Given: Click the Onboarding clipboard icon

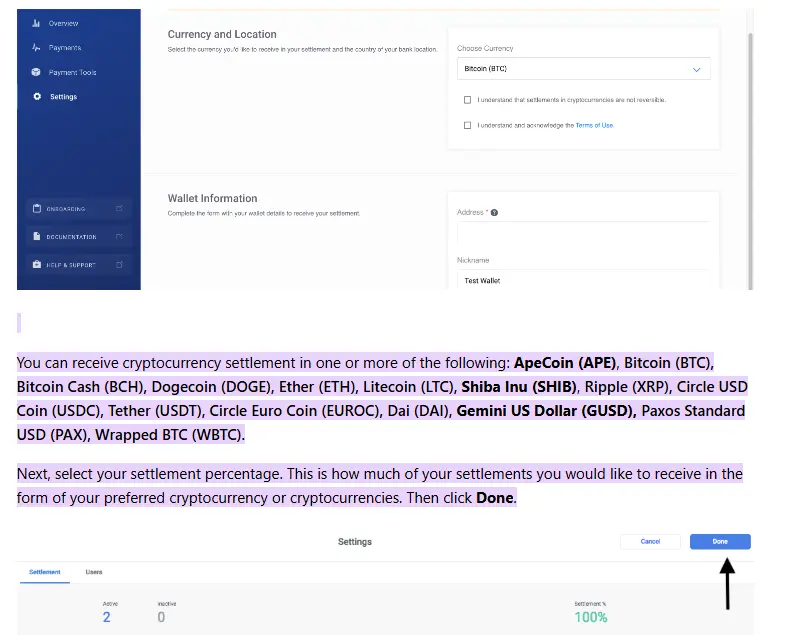Looking at the screenshot, I should click(x=37, y=208).
